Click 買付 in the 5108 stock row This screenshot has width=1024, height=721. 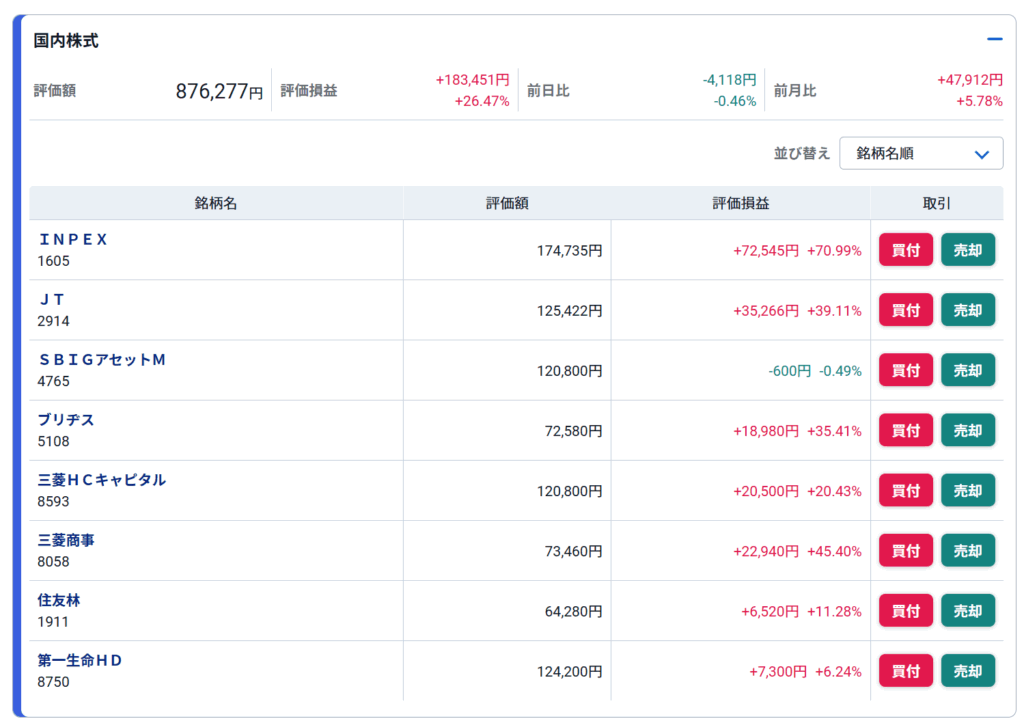click(905, 430)
